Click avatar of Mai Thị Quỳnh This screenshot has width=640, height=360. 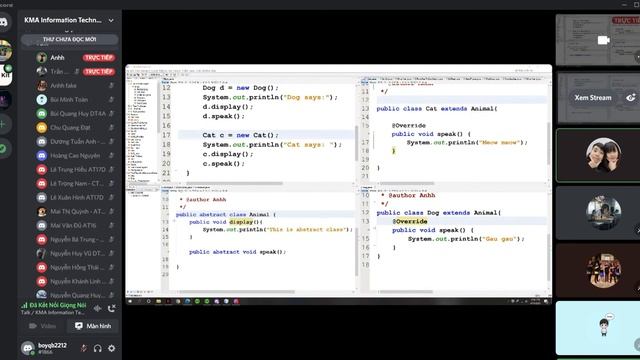point(42,211)
